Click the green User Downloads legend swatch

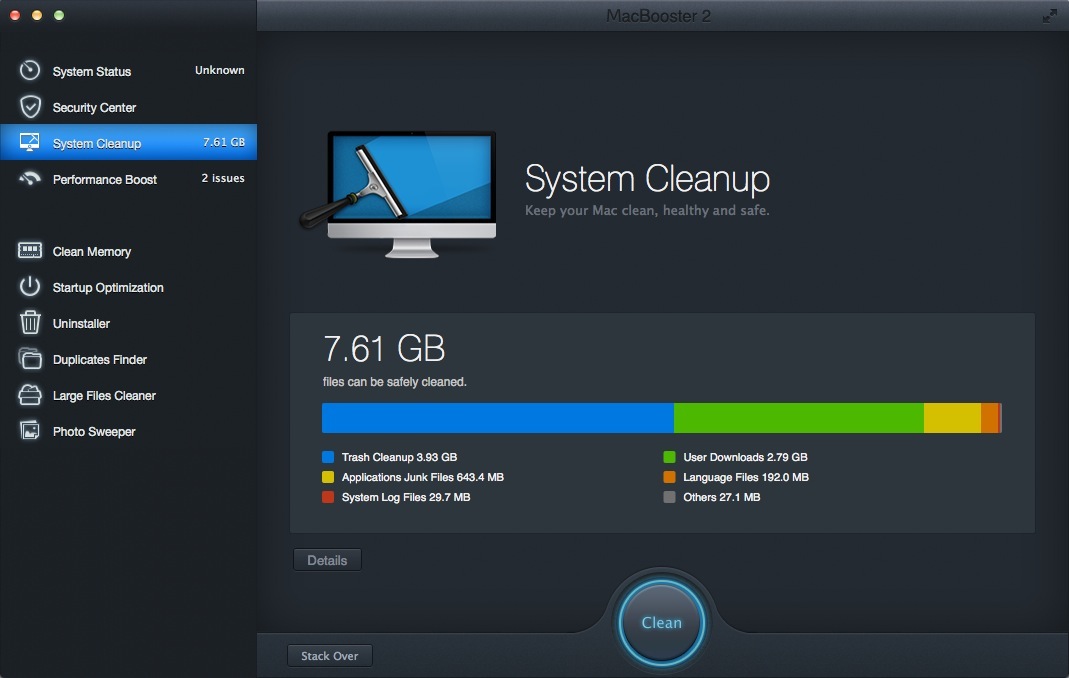[x=670, y=457]
